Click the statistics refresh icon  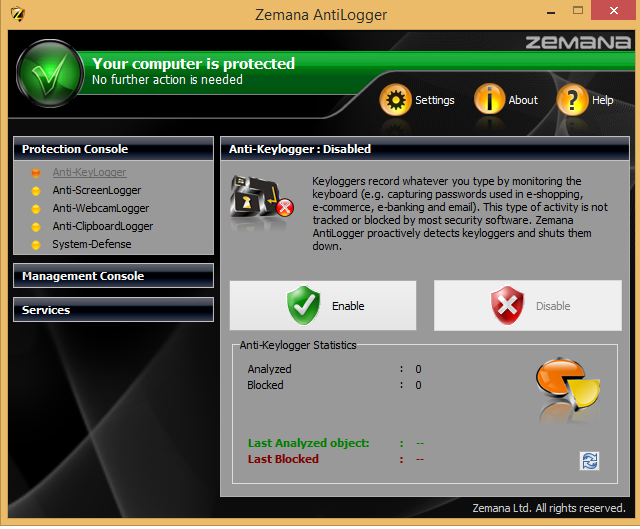pyautogui.click(x=589, y=461)
